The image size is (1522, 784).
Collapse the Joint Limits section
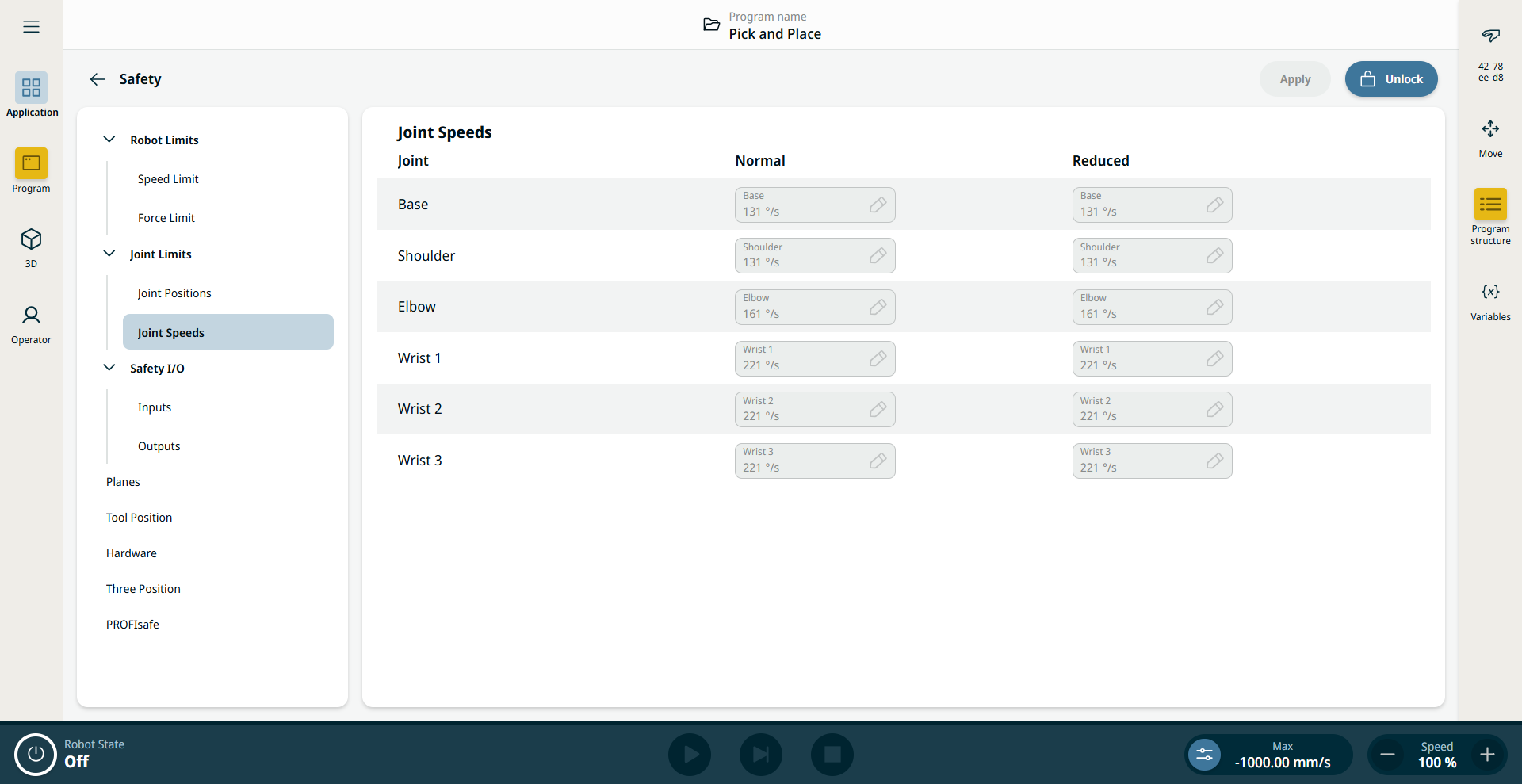(109, 254)
